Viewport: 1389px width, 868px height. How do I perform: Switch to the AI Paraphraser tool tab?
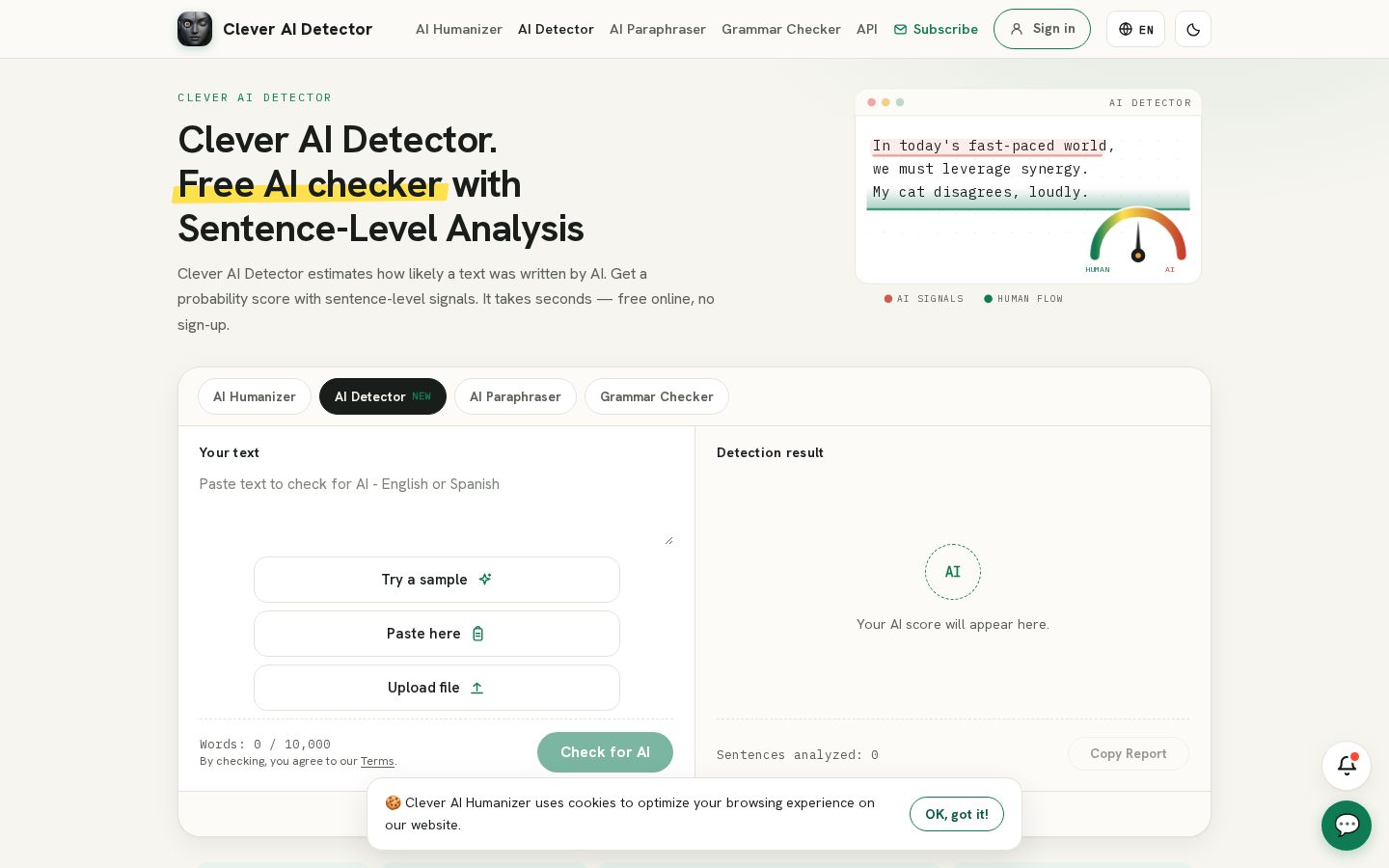coord(515,396)
